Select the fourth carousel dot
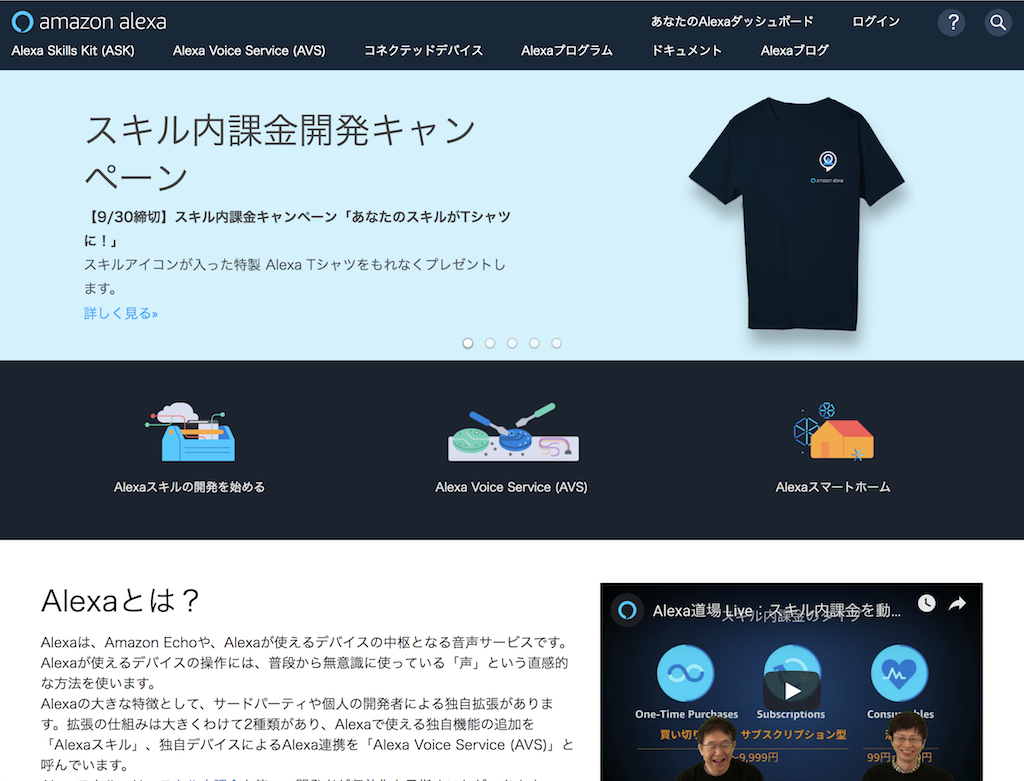Screen dimensions: 1024x781 (x=534, y=343)
